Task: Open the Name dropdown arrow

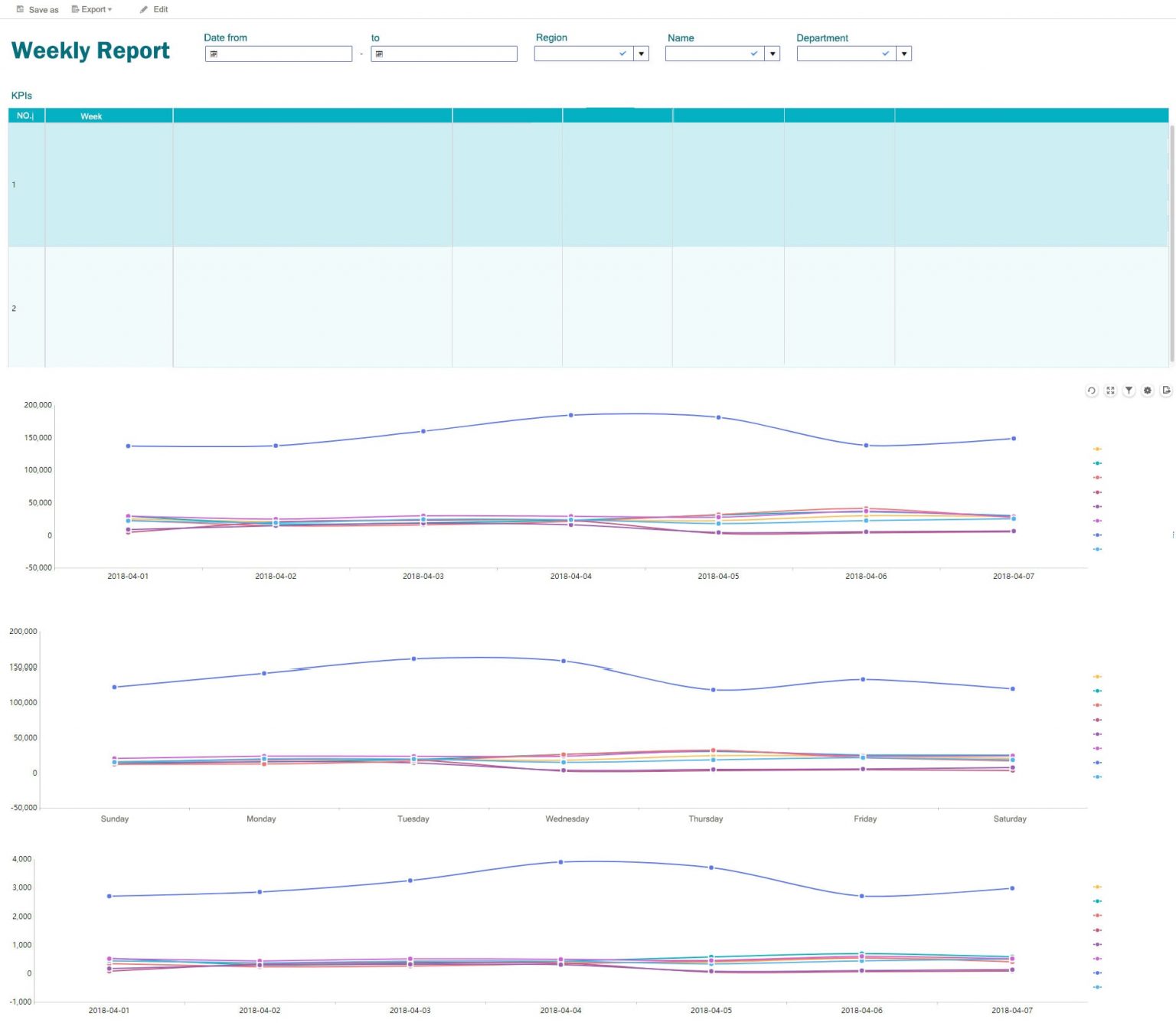Action: pos(773,54)
